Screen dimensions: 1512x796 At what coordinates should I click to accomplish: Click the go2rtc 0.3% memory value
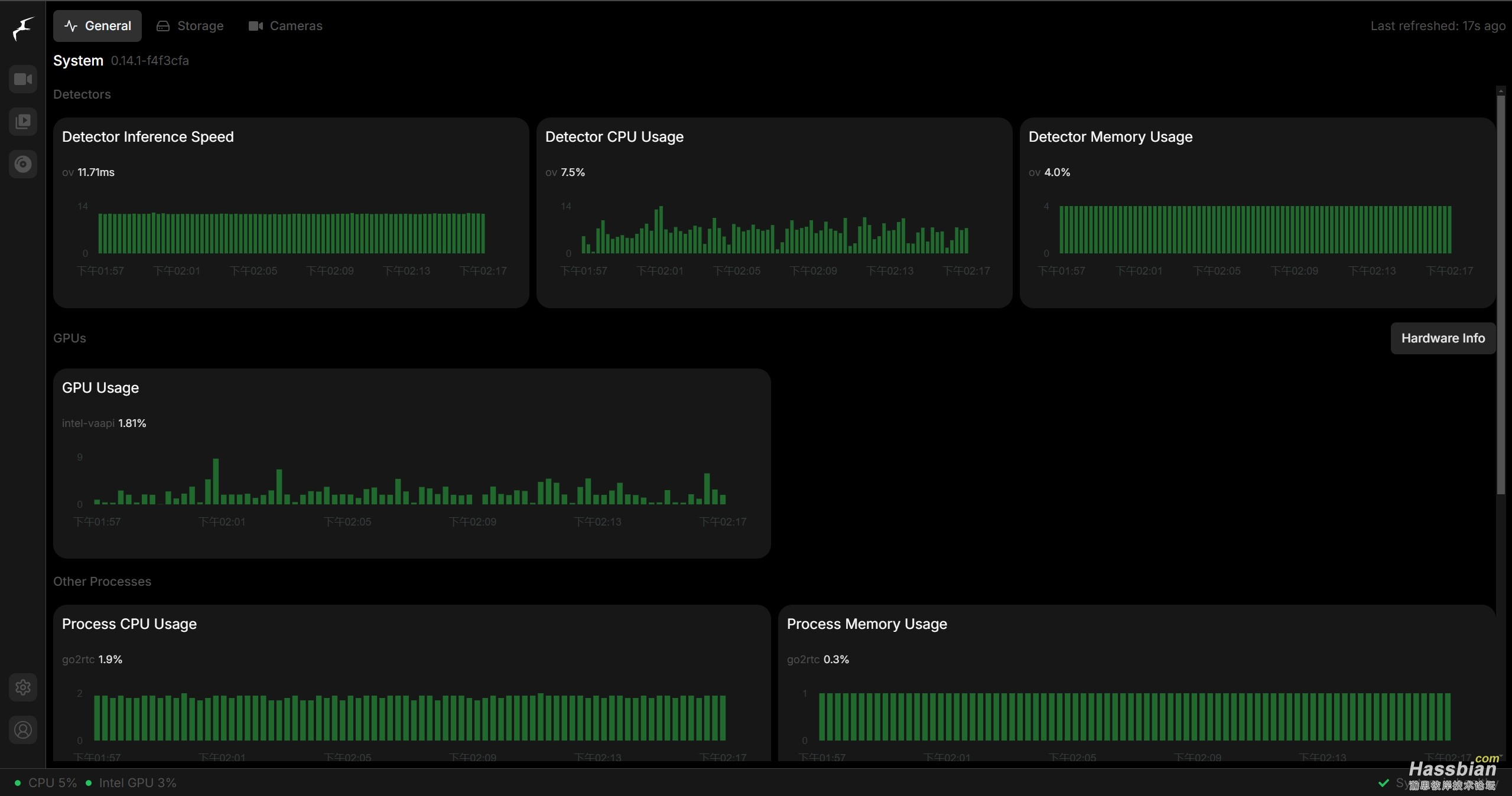(x=818, y=660)
